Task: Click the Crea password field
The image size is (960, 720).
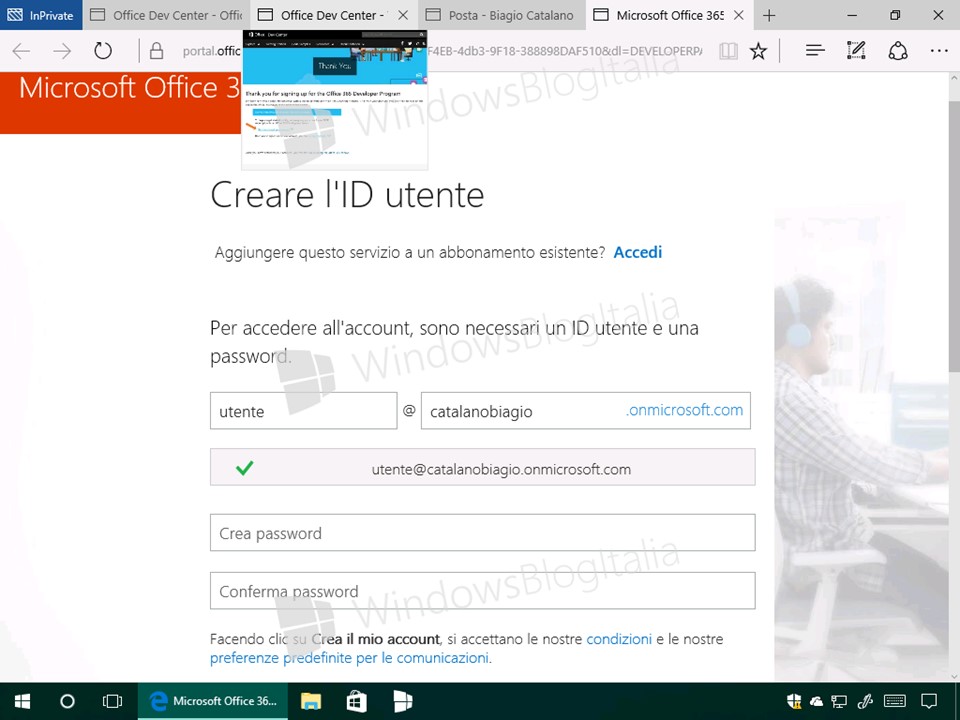Action: tap(482, 533)
